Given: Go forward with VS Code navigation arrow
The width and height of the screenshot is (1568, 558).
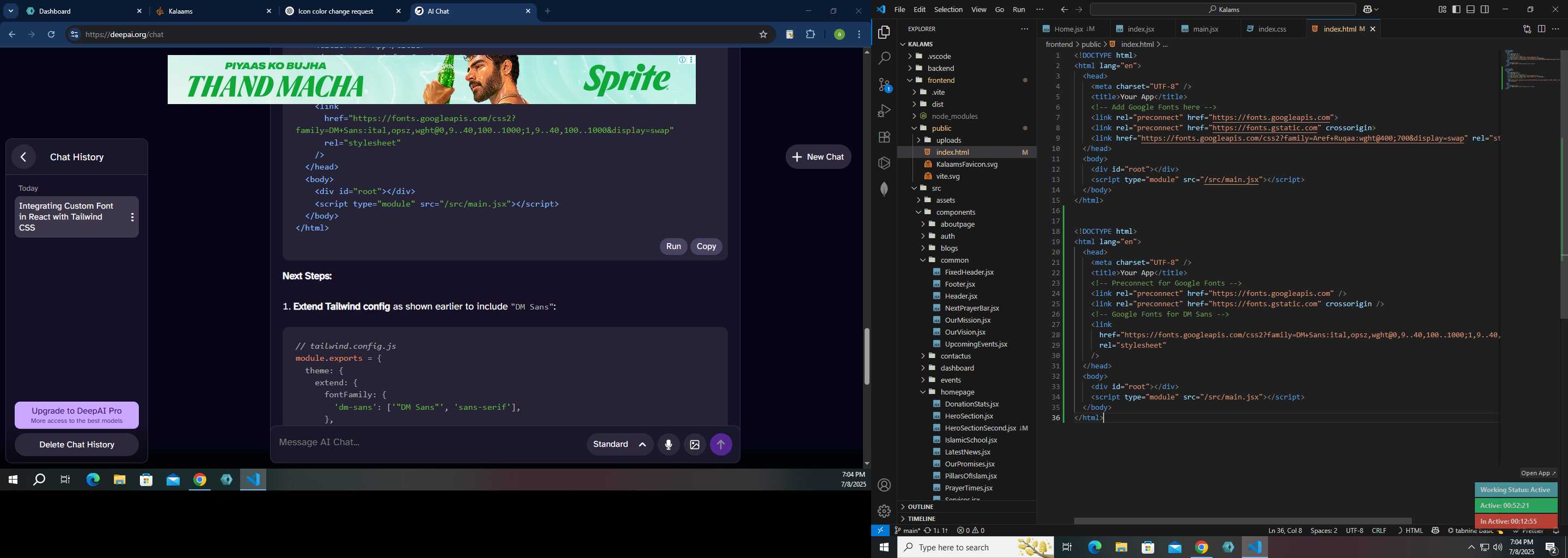Looking at the screenshot, I should point(1079,10).
